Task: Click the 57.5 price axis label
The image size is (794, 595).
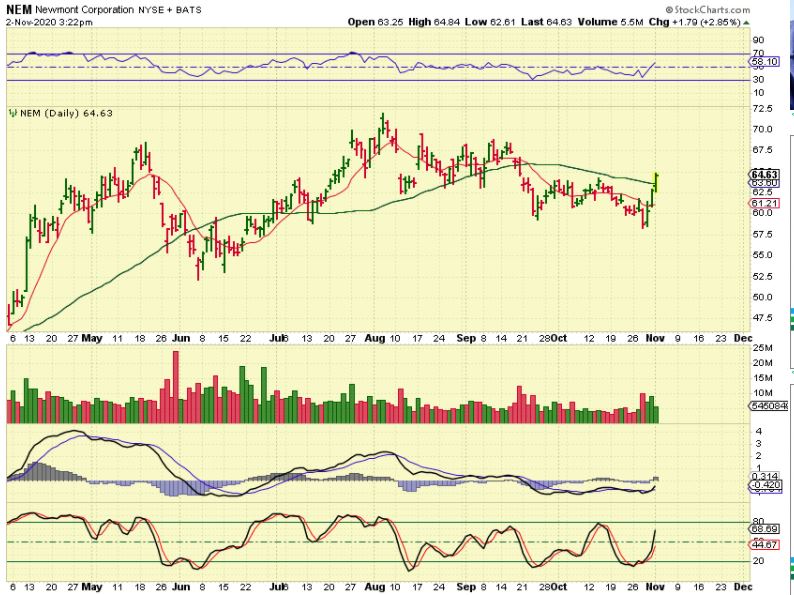Action: pyautogui.click(x=763, y=234)
